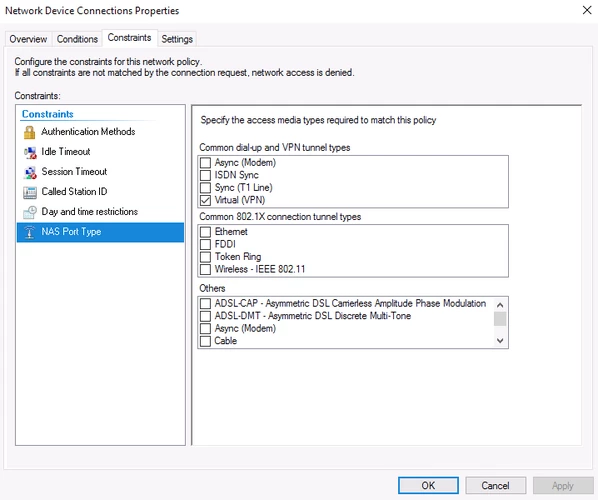598x500 pixels.
Task: Check the ADSL-CAP Asymmetric DSL checkbox
Action: (205, 304)
